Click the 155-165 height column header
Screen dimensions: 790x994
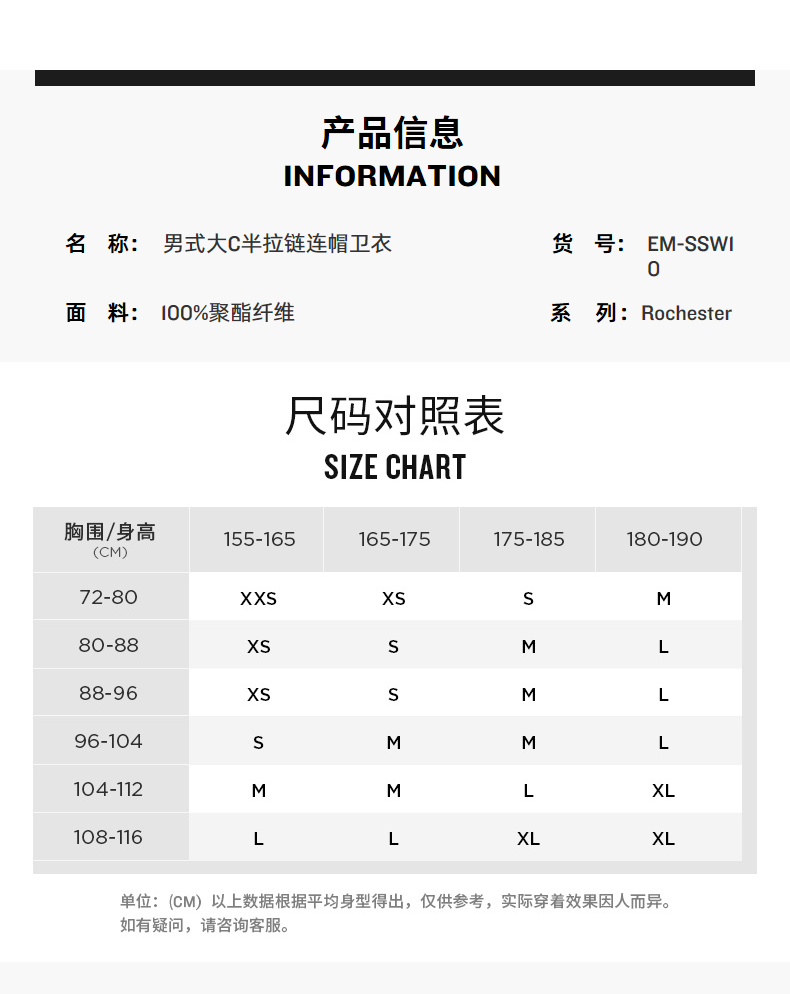coord(259,539)
